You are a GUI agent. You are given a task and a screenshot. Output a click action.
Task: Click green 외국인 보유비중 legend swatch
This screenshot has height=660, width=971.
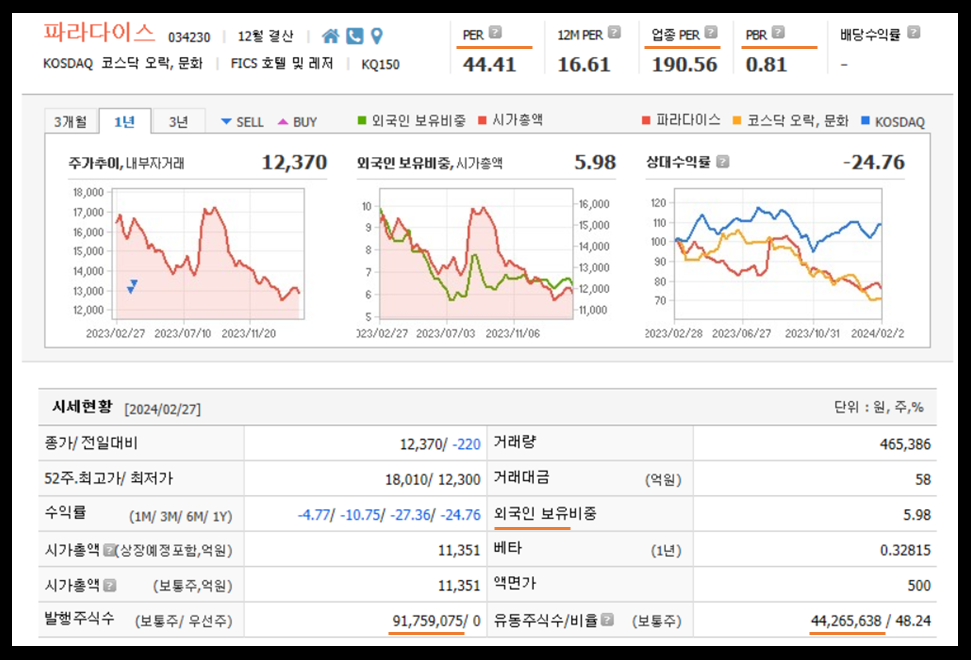click(x=362, y=120)
